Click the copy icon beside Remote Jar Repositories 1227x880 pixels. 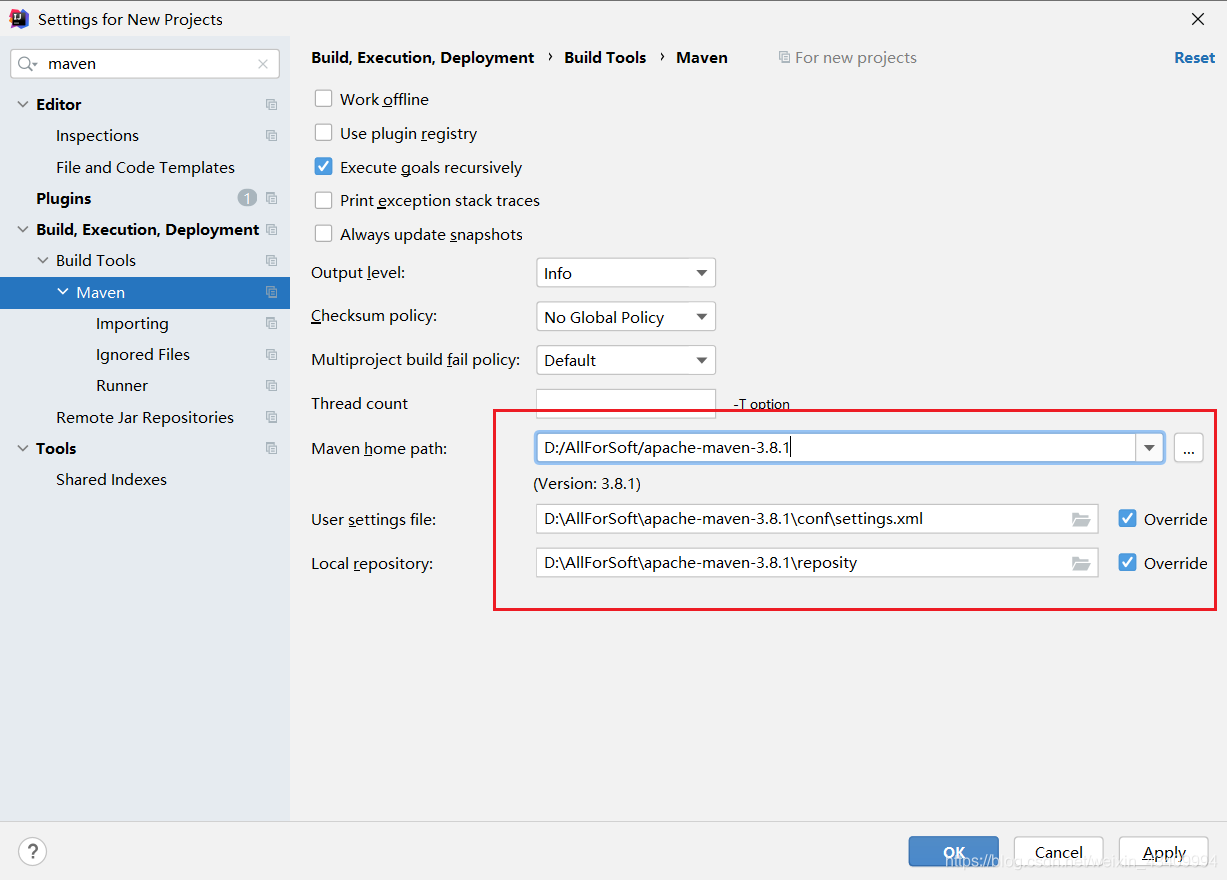[x=271, y=417]
